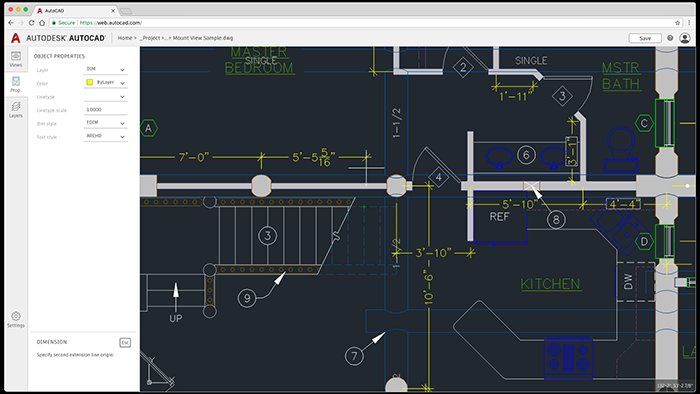Viewport: 700px width, 394px height.
Task: Expand the Layer dropdown
Action: pyautogui.click(x=105, y=69)
